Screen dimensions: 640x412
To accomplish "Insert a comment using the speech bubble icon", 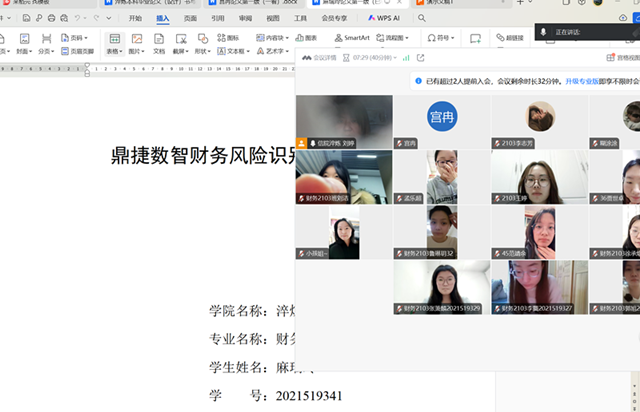I will 475,39.
